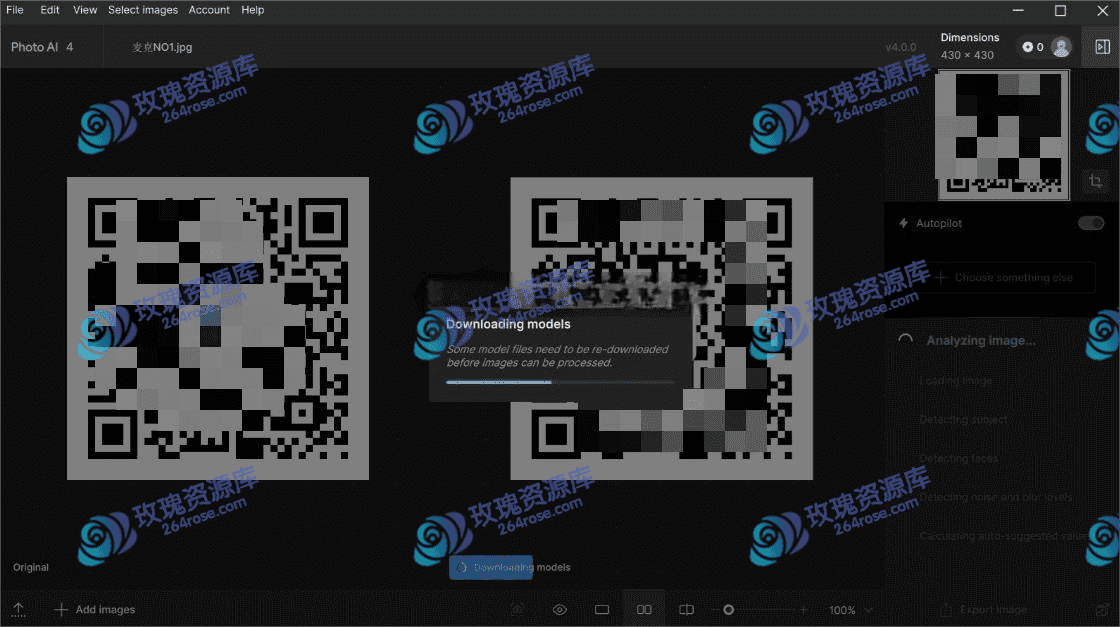The width and height of the screenshot is (1120, 627).
Task: Click the v4.0.0 version label
Action: 901,47
